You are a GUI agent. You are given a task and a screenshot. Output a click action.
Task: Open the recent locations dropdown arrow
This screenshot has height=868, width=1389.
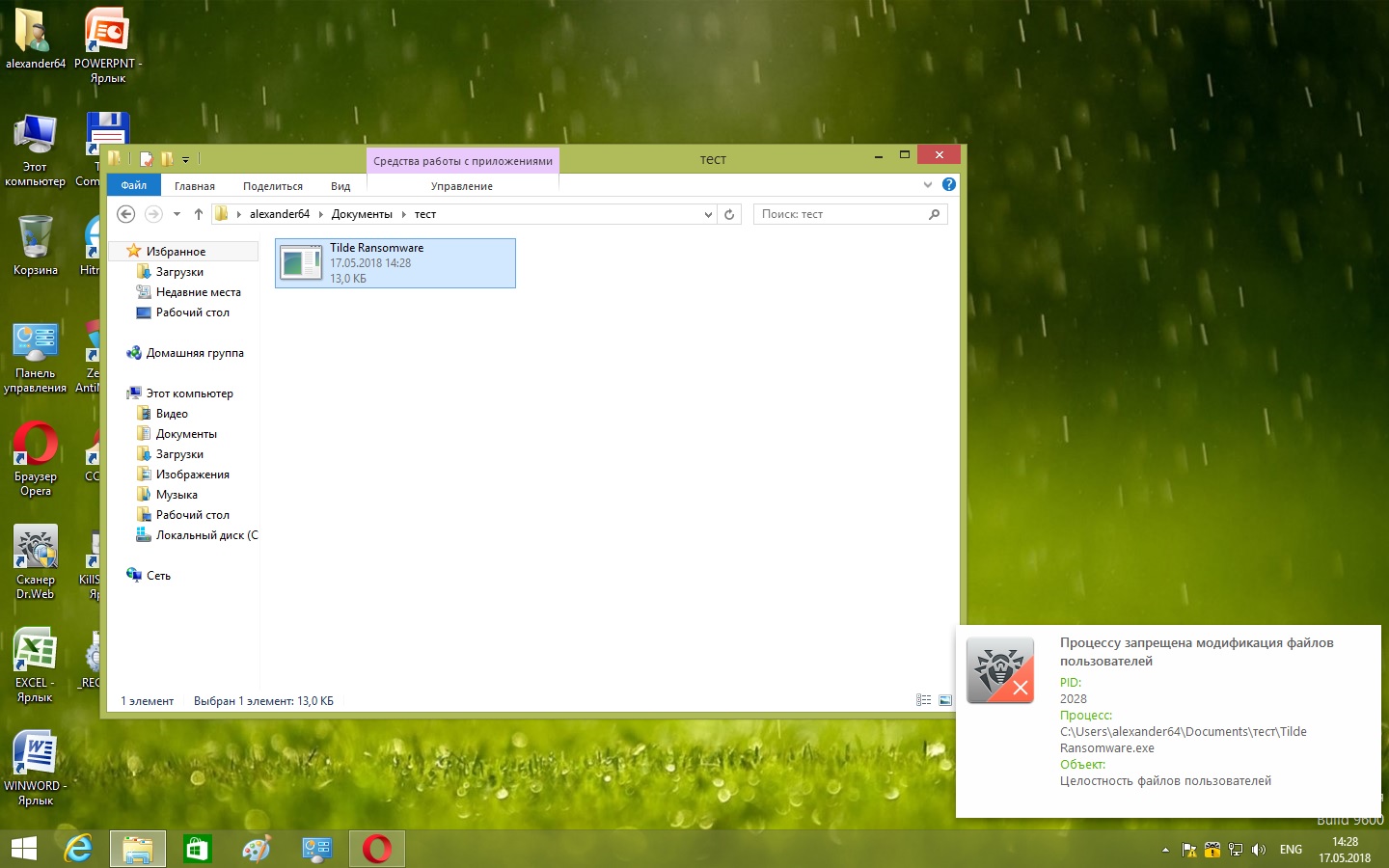pos(177,214)
